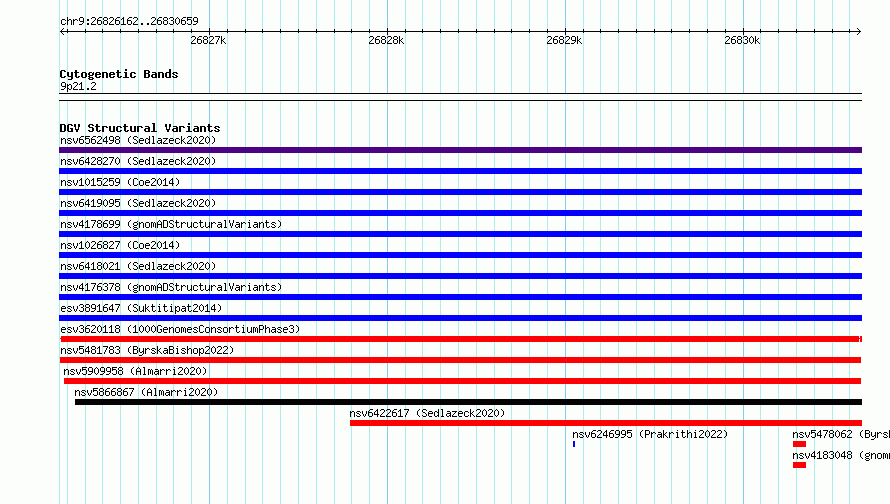890x504 pixels.
Task: Select the tiny blue nsv6246995 variant marker
Action: (x=574, y=444)
